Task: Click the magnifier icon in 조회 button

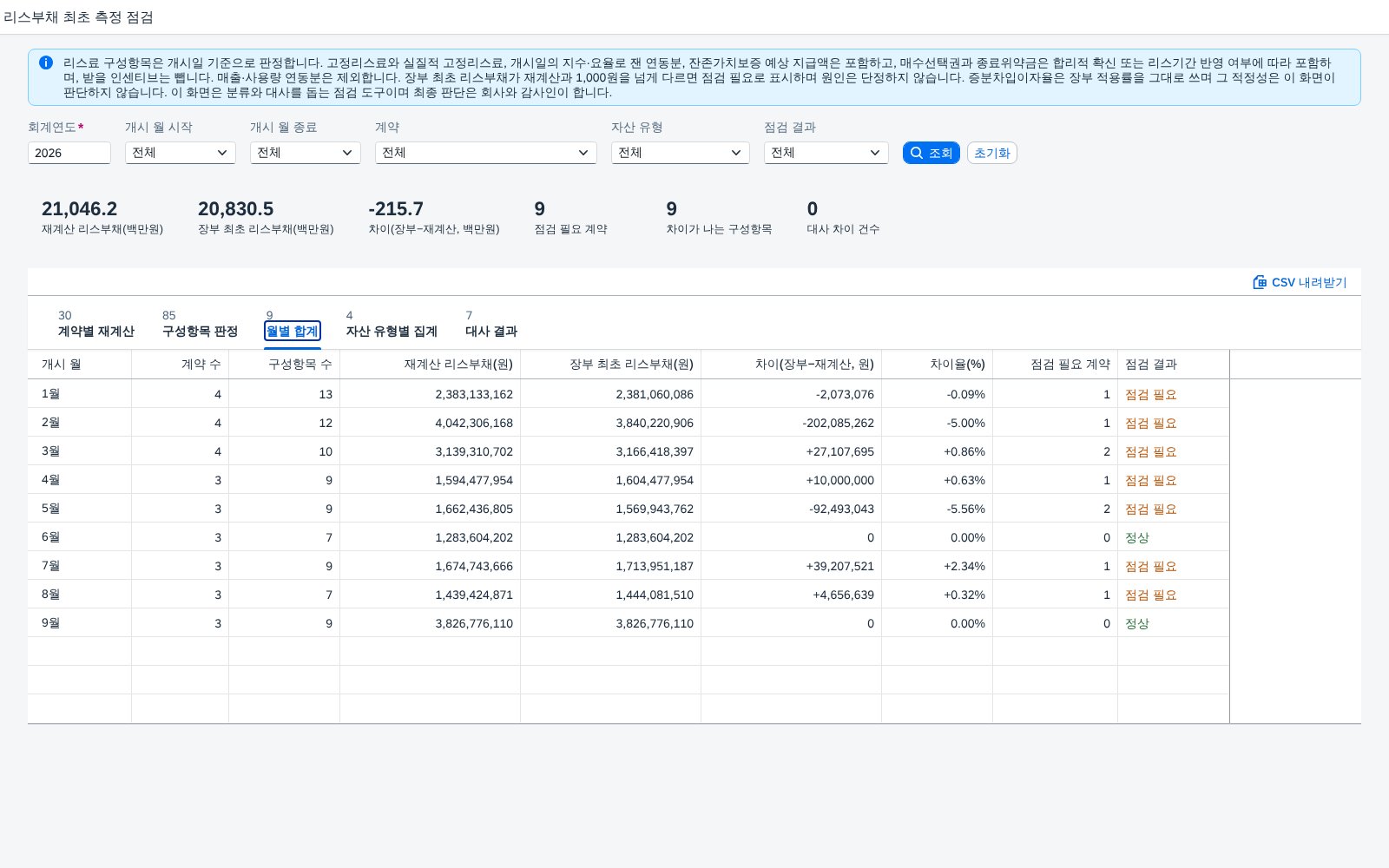Action: (916, 153)
